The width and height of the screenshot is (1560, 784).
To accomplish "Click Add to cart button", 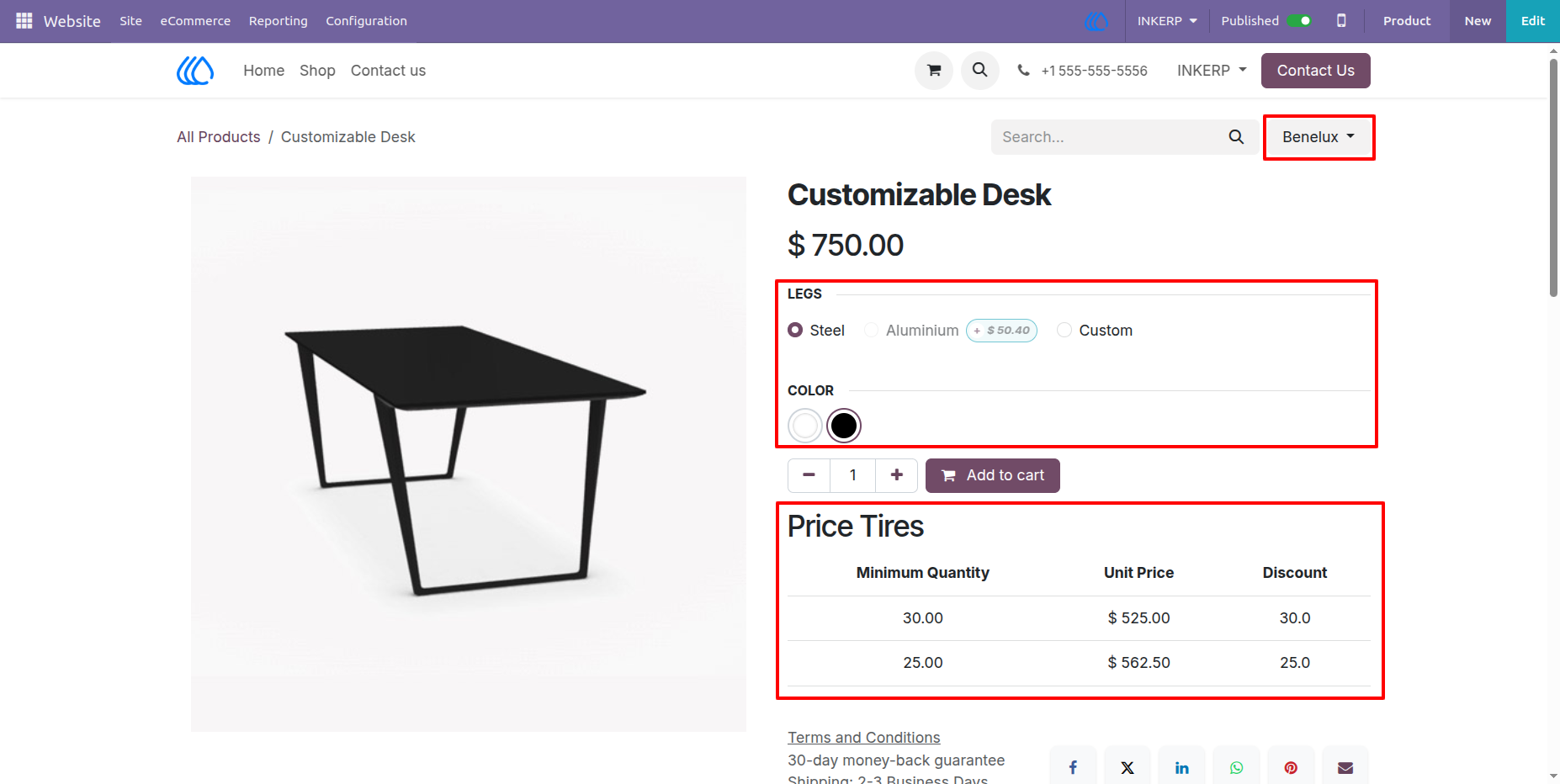I will coord(993,475).
